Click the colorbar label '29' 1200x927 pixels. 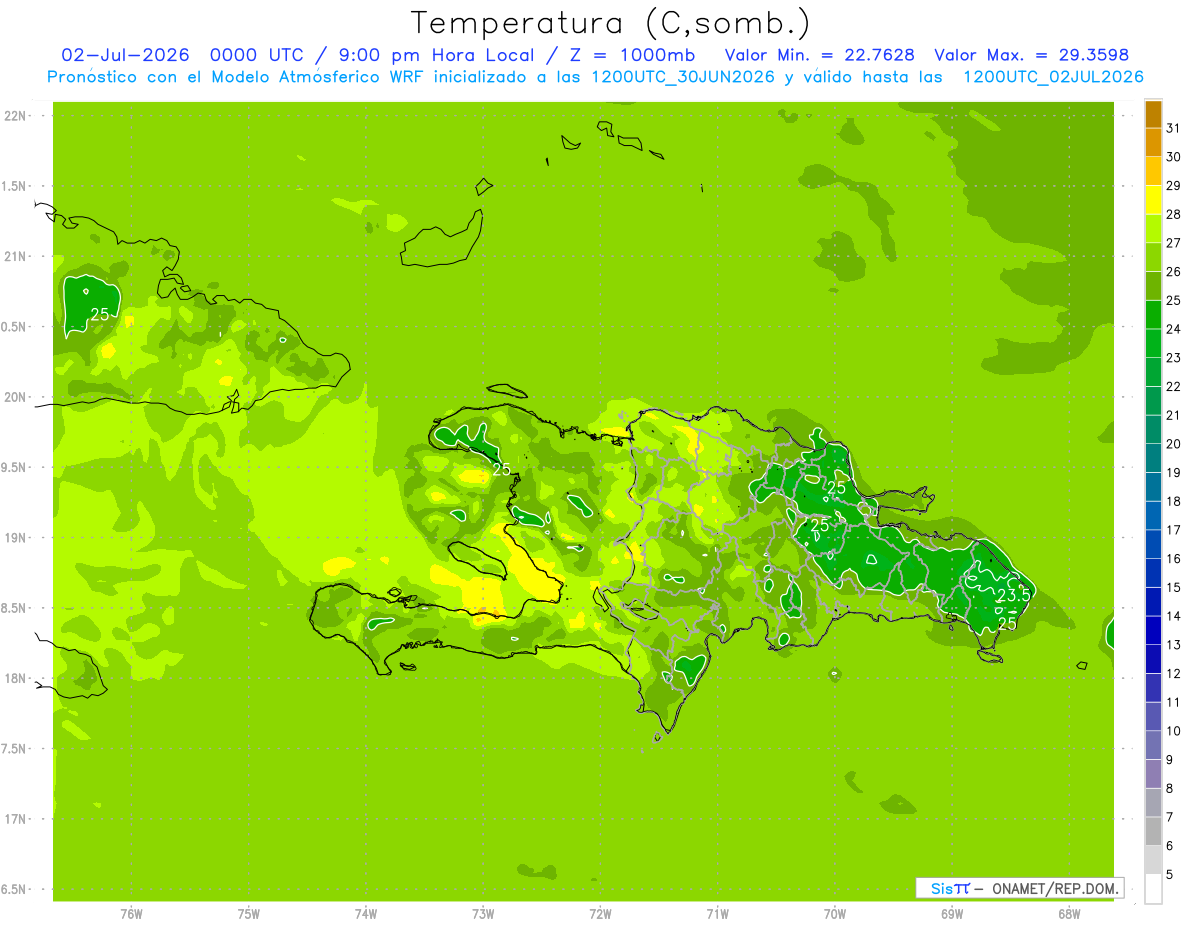click(x=1174, y=186)
